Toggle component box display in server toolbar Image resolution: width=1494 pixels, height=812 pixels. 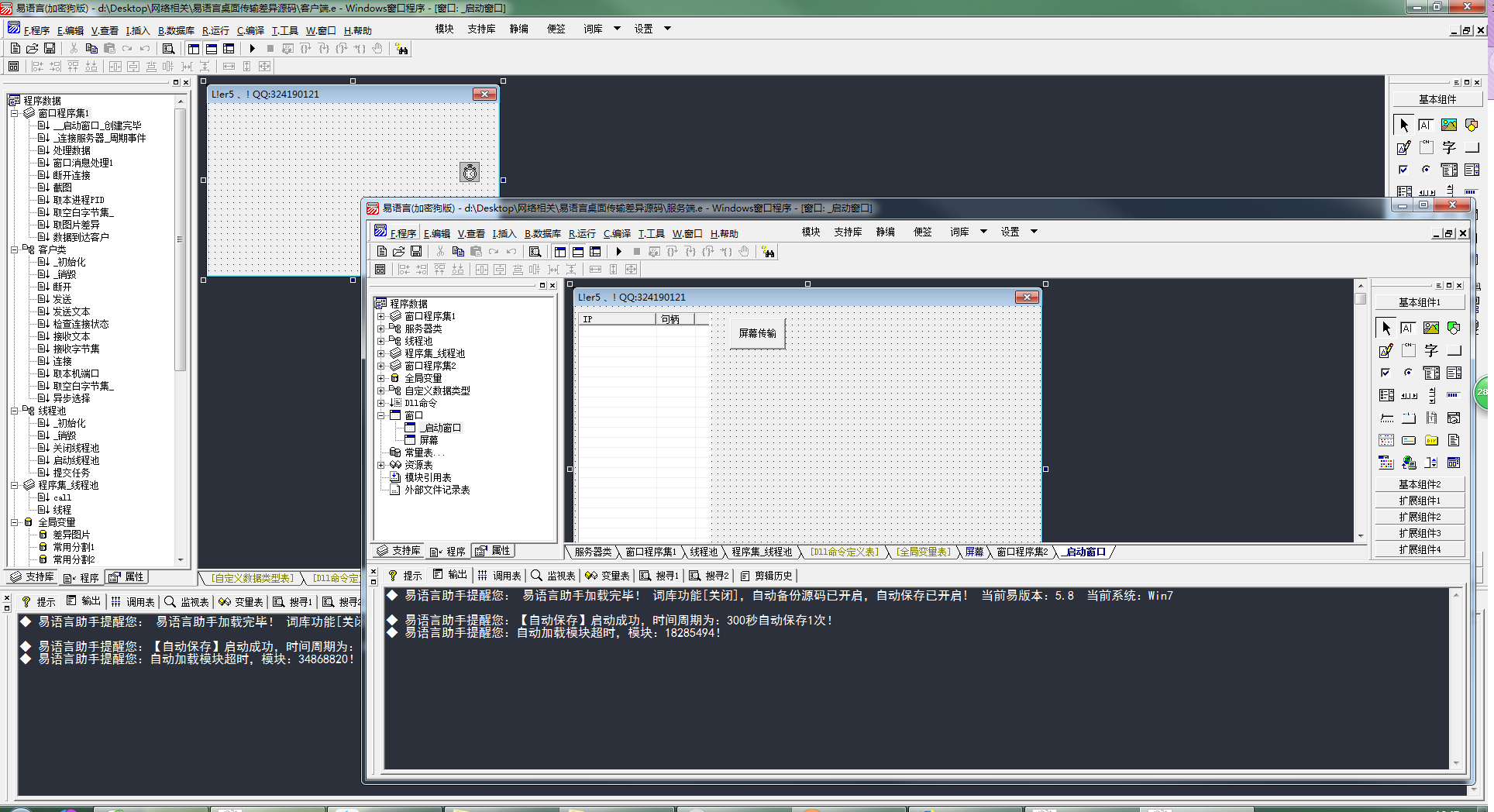[595, 252]
